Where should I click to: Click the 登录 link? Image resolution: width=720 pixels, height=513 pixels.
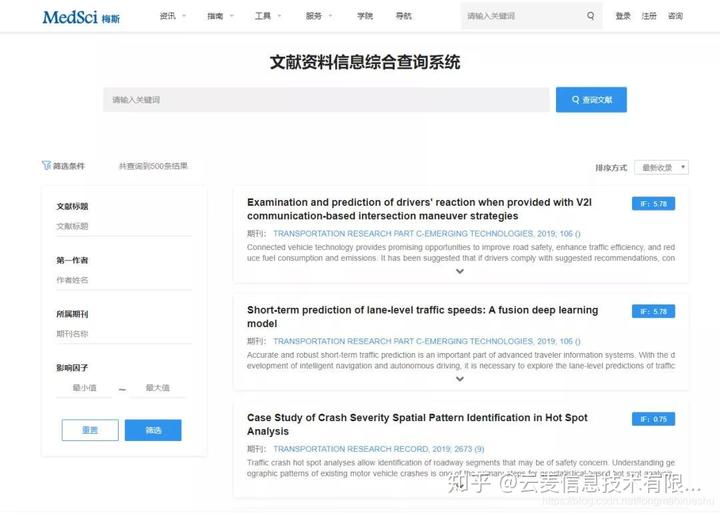click(x=623, y=16)
